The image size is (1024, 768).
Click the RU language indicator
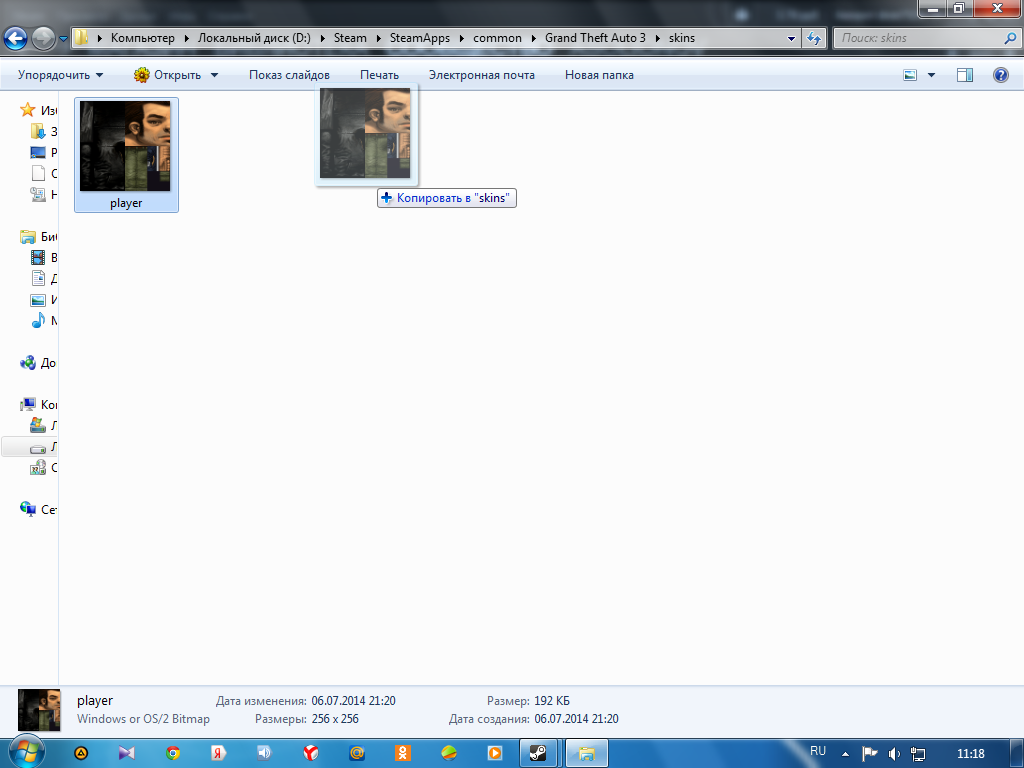click(818, 751)
